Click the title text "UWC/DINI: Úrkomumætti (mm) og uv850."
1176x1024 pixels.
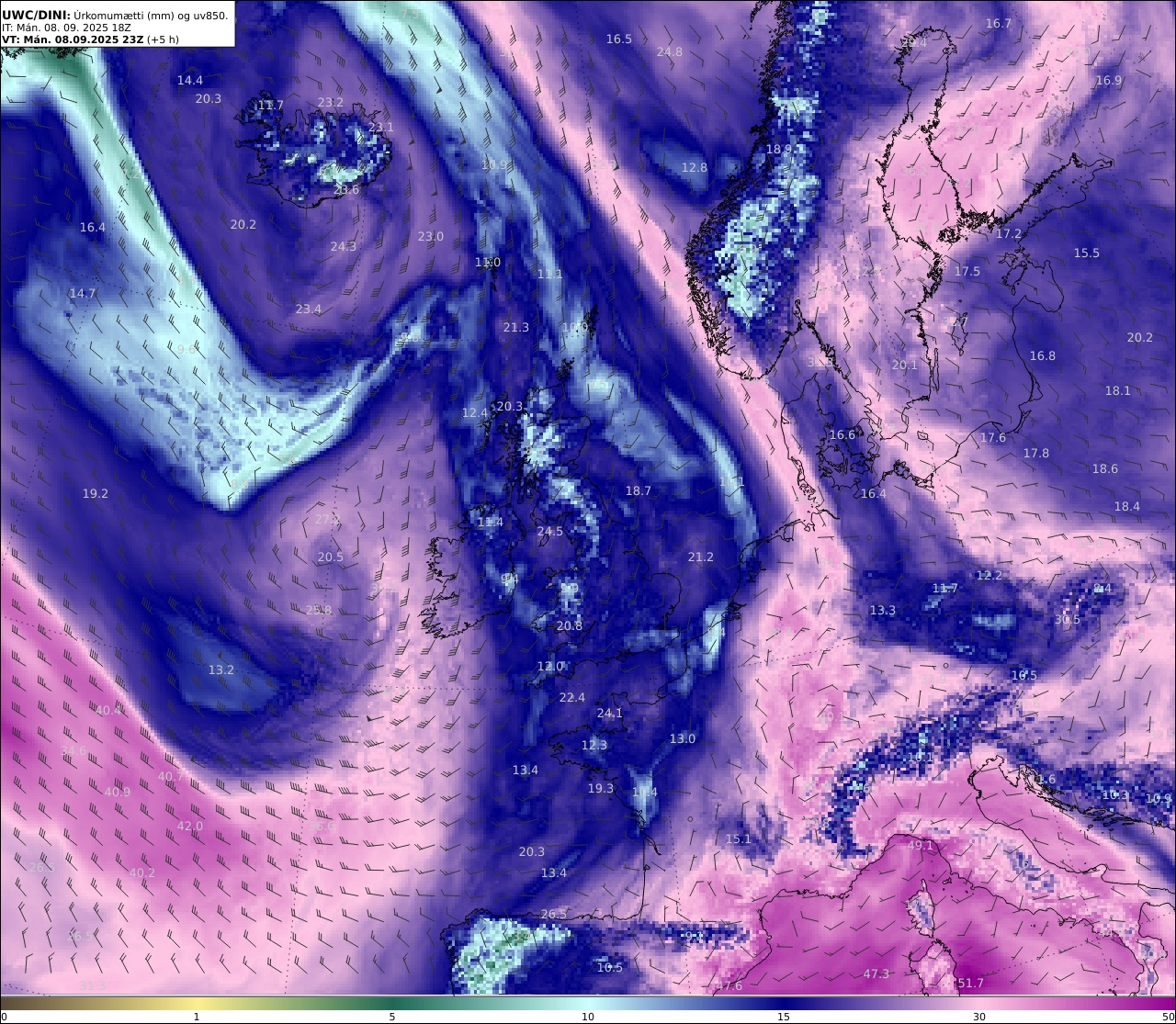coord(115,15)
